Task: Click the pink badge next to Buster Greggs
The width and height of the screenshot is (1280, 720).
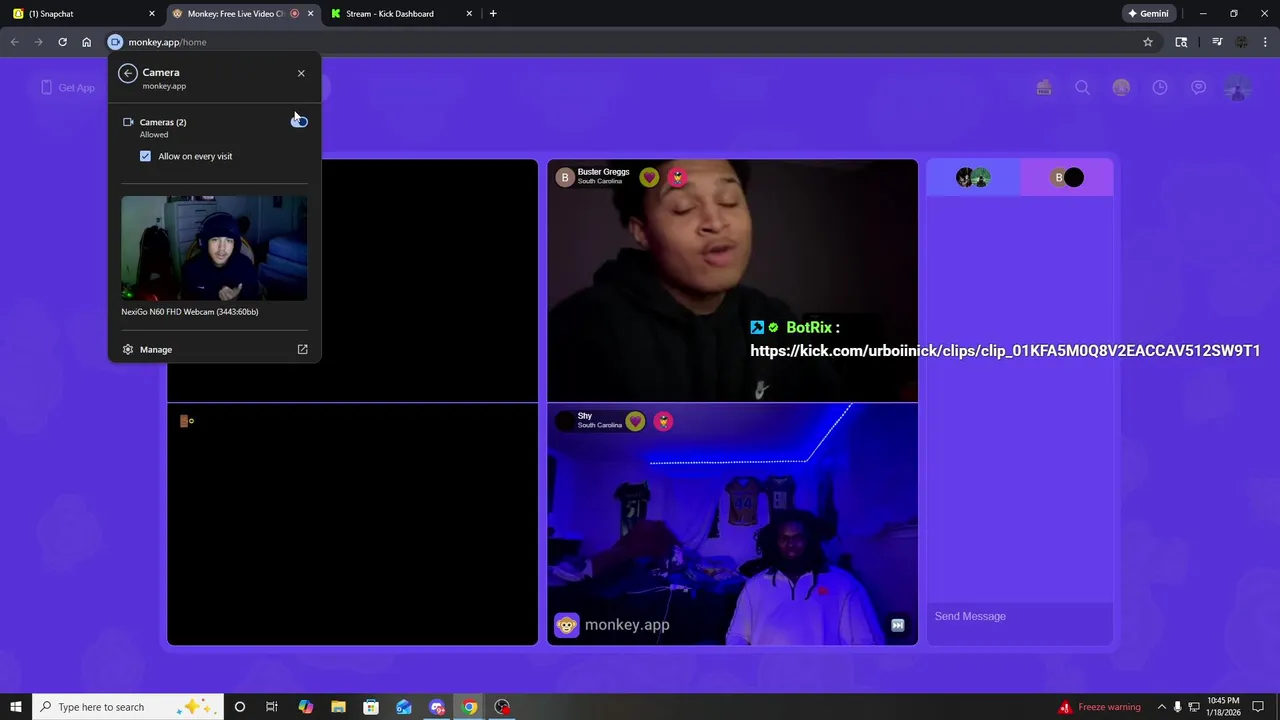Action: click(678, 177)
